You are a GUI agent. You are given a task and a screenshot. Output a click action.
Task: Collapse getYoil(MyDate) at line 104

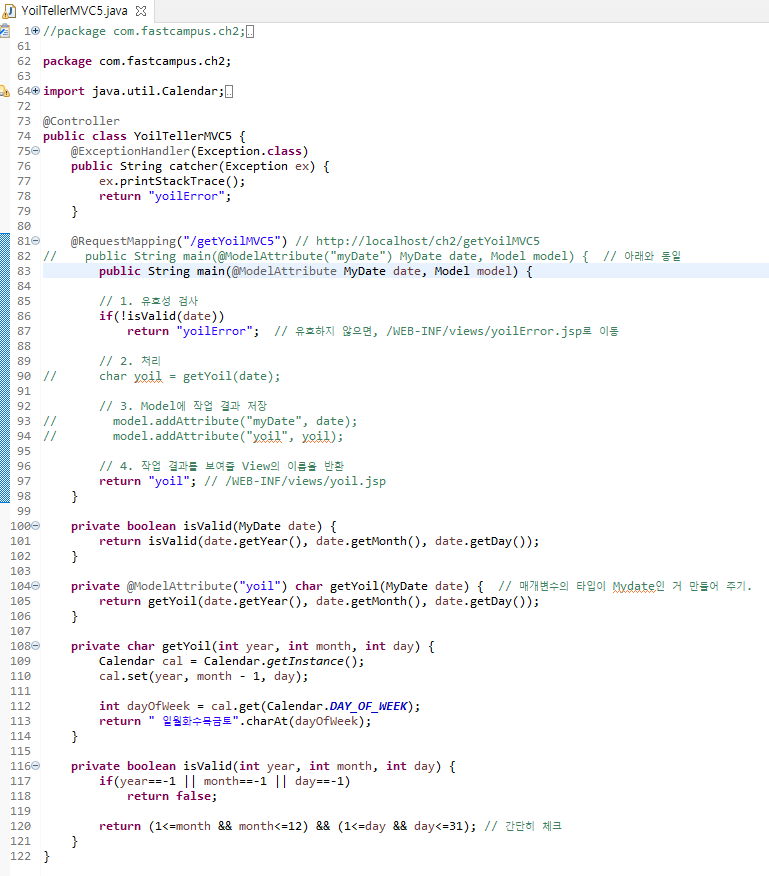(x=36, y=585)
